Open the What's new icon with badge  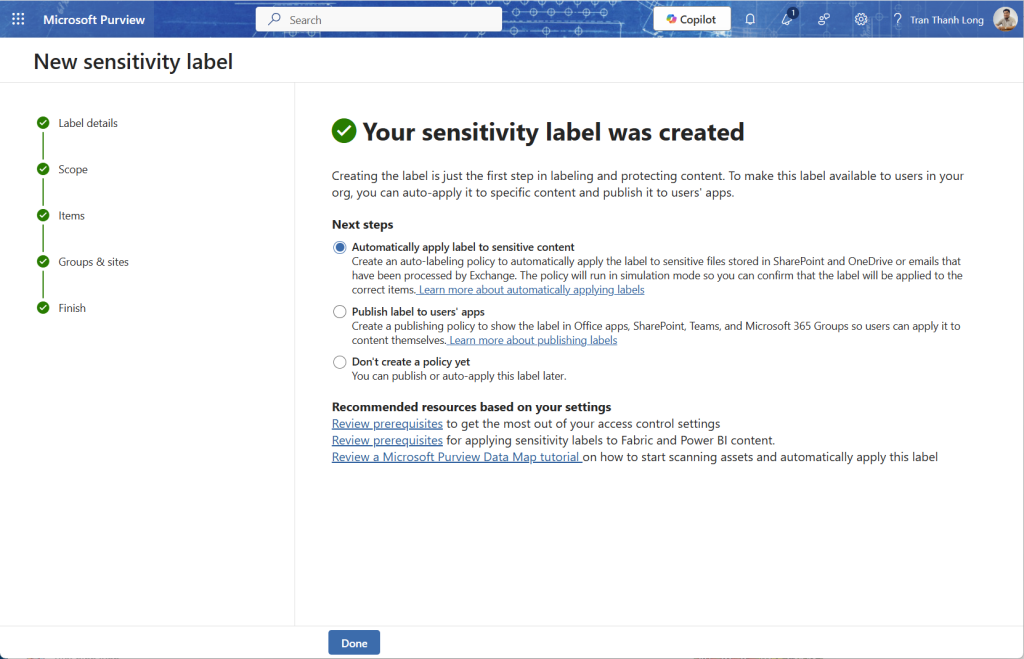(x=787, y=19)
